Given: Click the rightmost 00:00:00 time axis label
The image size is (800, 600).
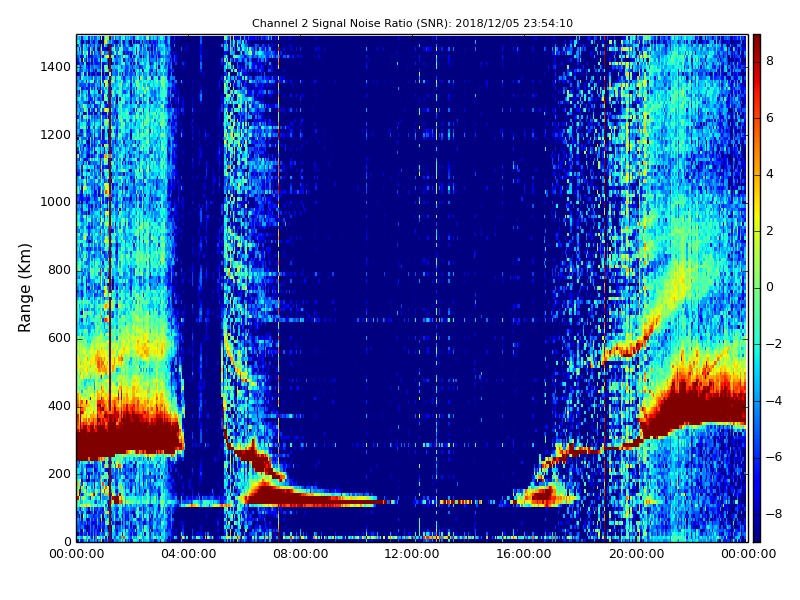Looking at the screenshot, I should pos(748,554).
